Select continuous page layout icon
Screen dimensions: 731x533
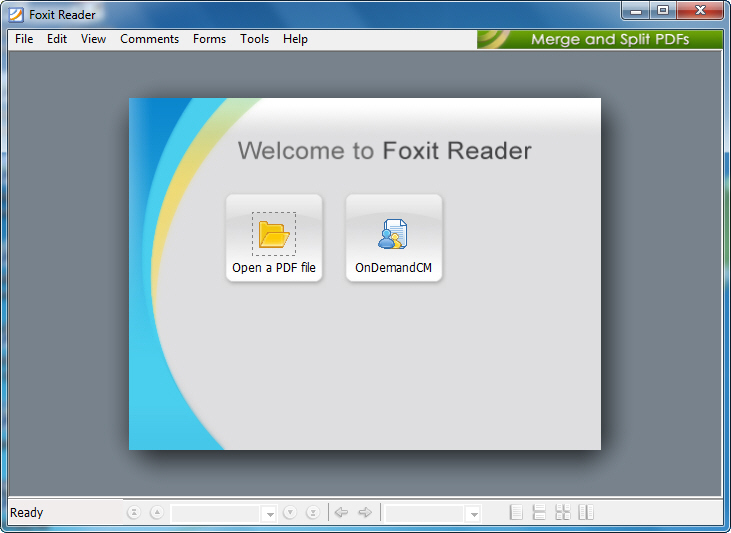coord(539,512)
